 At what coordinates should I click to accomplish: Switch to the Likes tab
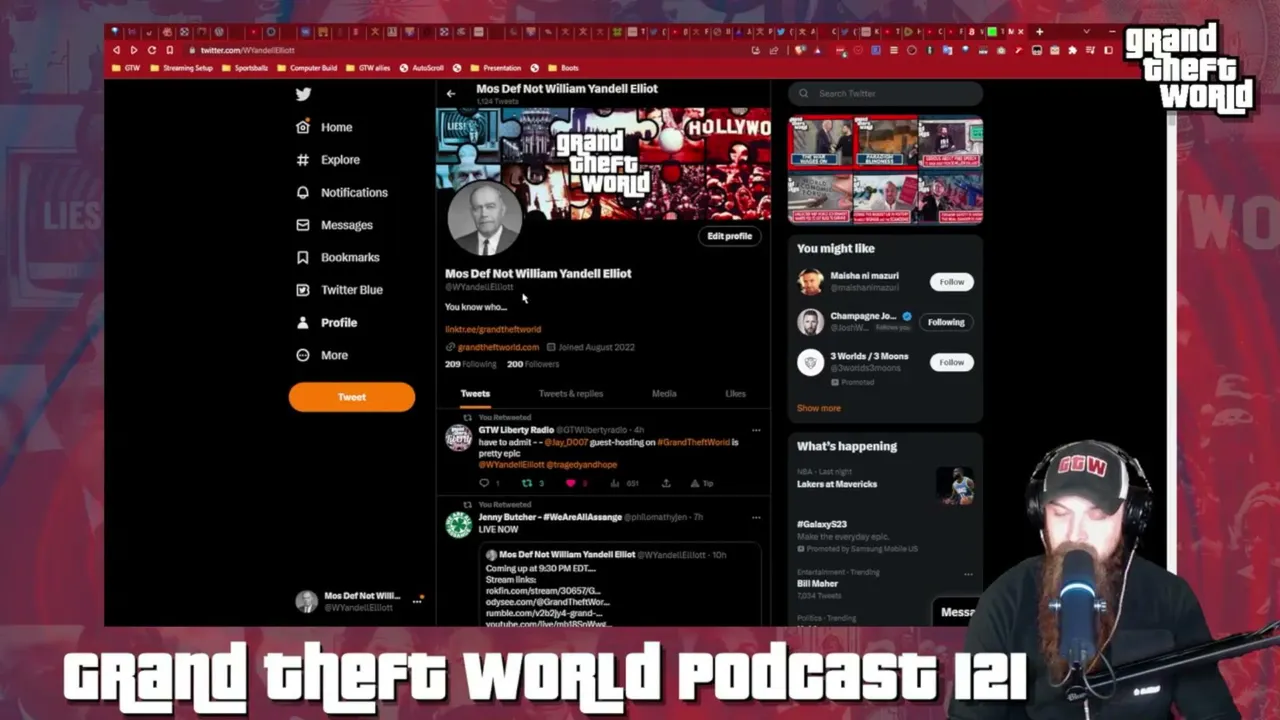tap(735, 394)
